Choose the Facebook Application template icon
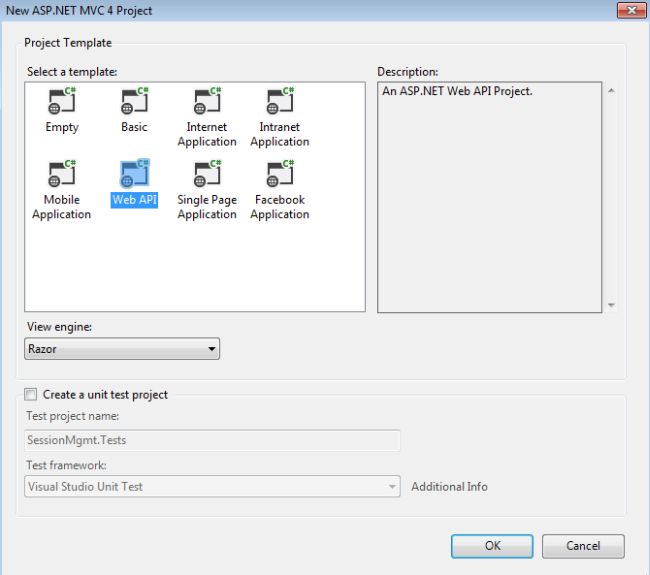The height and width of the screenshot is (575, 650). 280,174
